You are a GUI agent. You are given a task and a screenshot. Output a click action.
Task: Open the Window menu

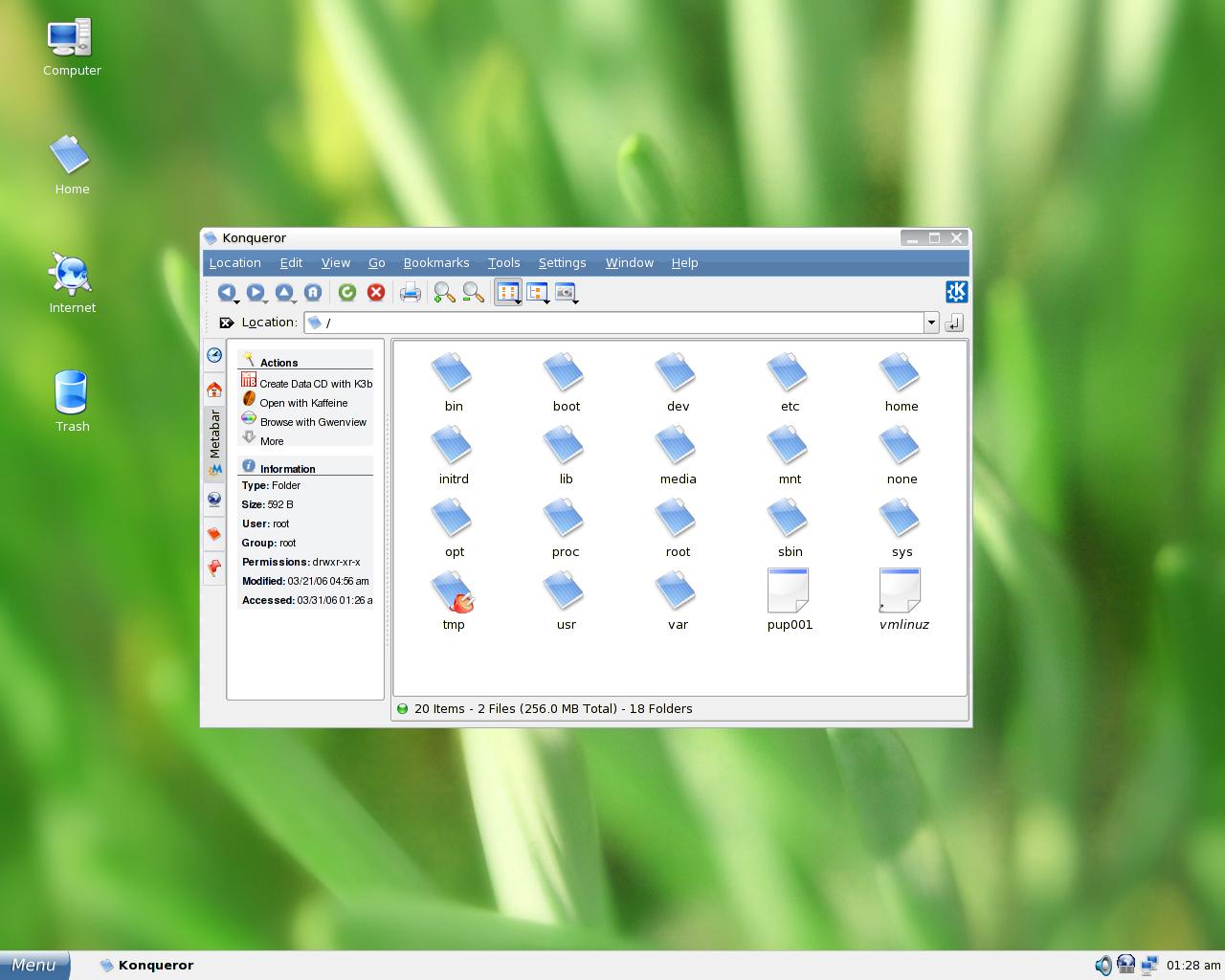click(x=630, y=262)
